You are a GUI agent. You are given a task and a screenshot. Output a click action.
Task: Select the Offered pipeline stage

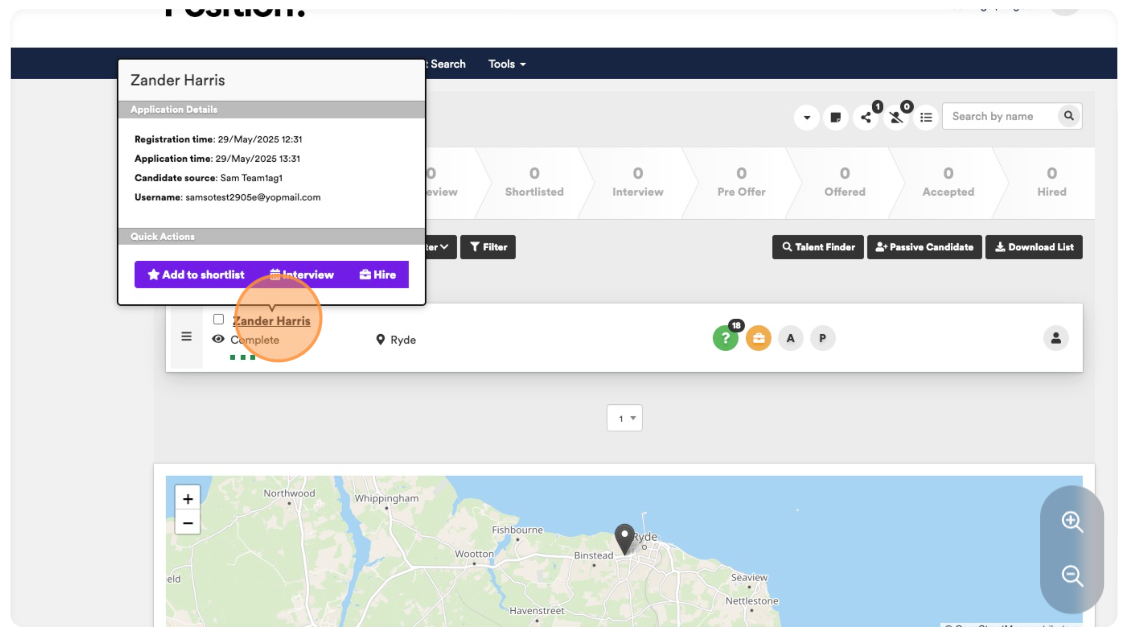pos(844,182)
